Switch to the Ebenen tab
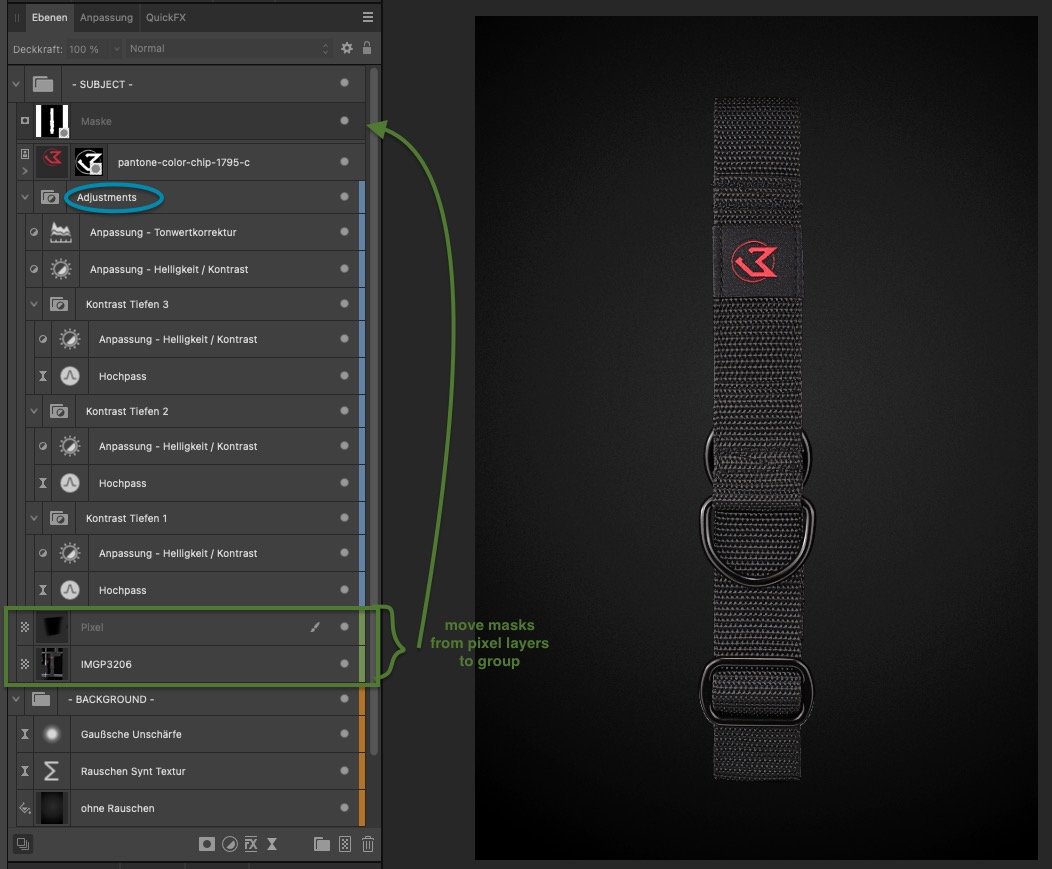The image size is (1052, 869). tap(50, 17)
